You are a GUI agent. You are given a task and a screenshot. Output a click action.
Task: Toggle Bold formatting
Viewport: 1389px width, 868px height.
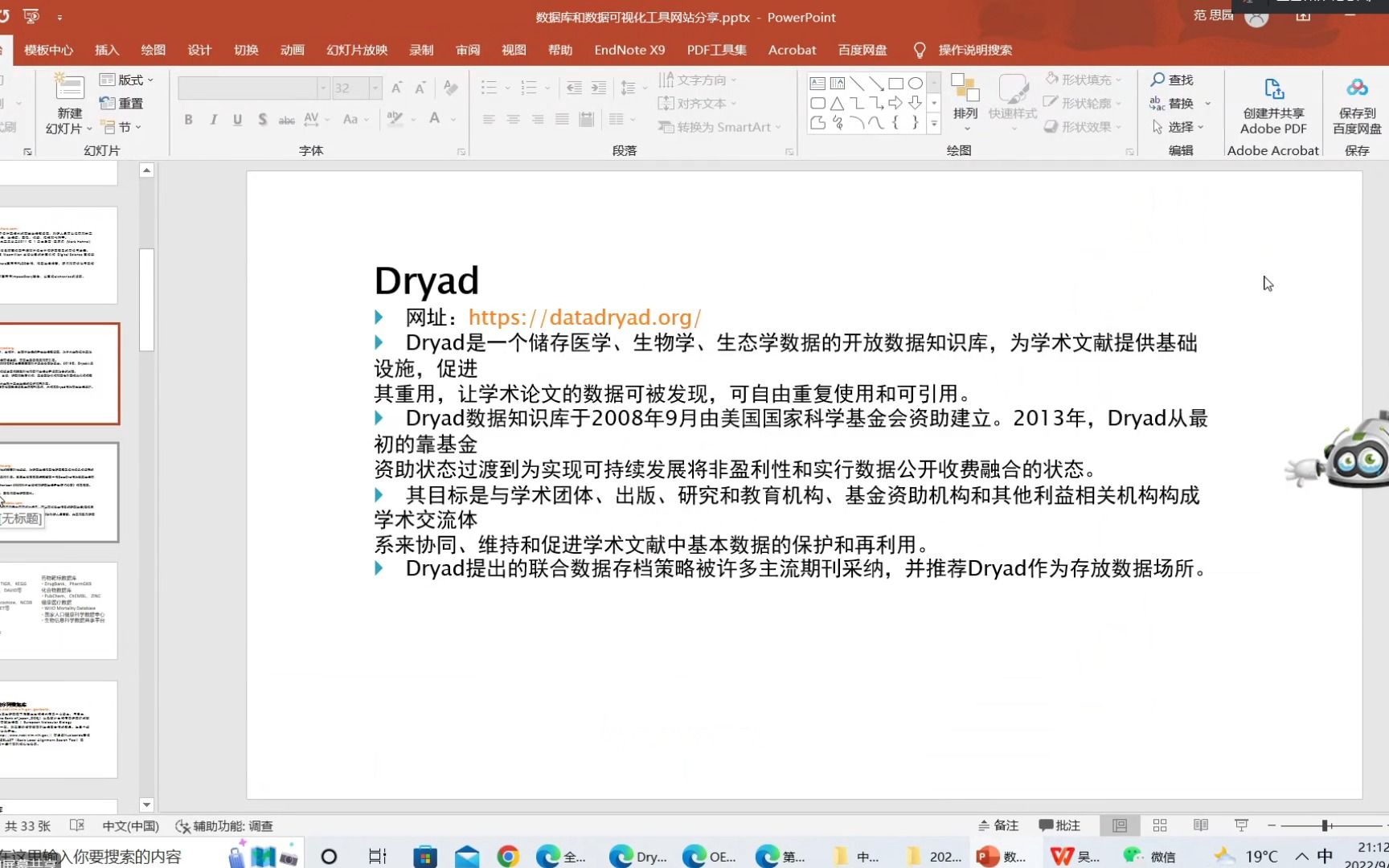tap(188, 120)
